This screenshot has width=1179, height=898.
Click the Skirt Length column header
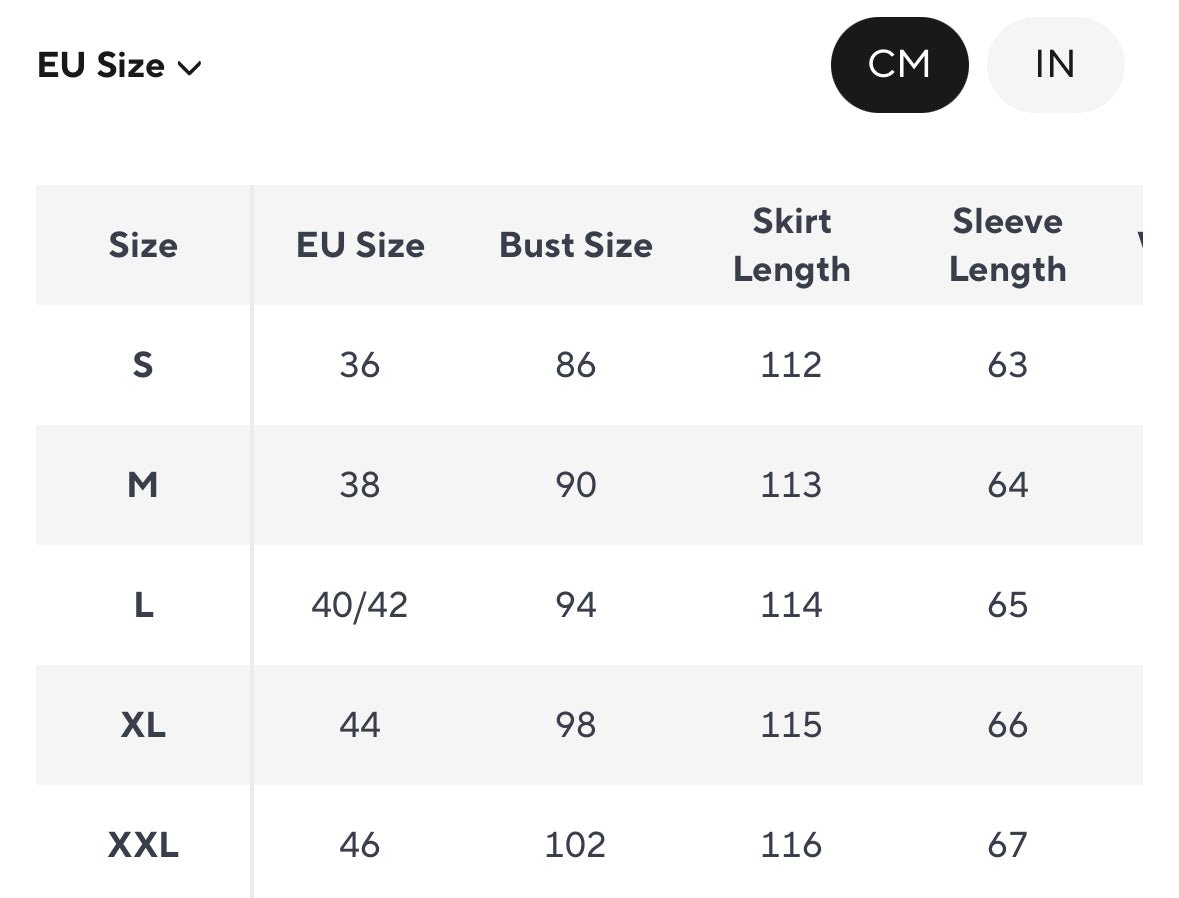click(x=791, y=245)
